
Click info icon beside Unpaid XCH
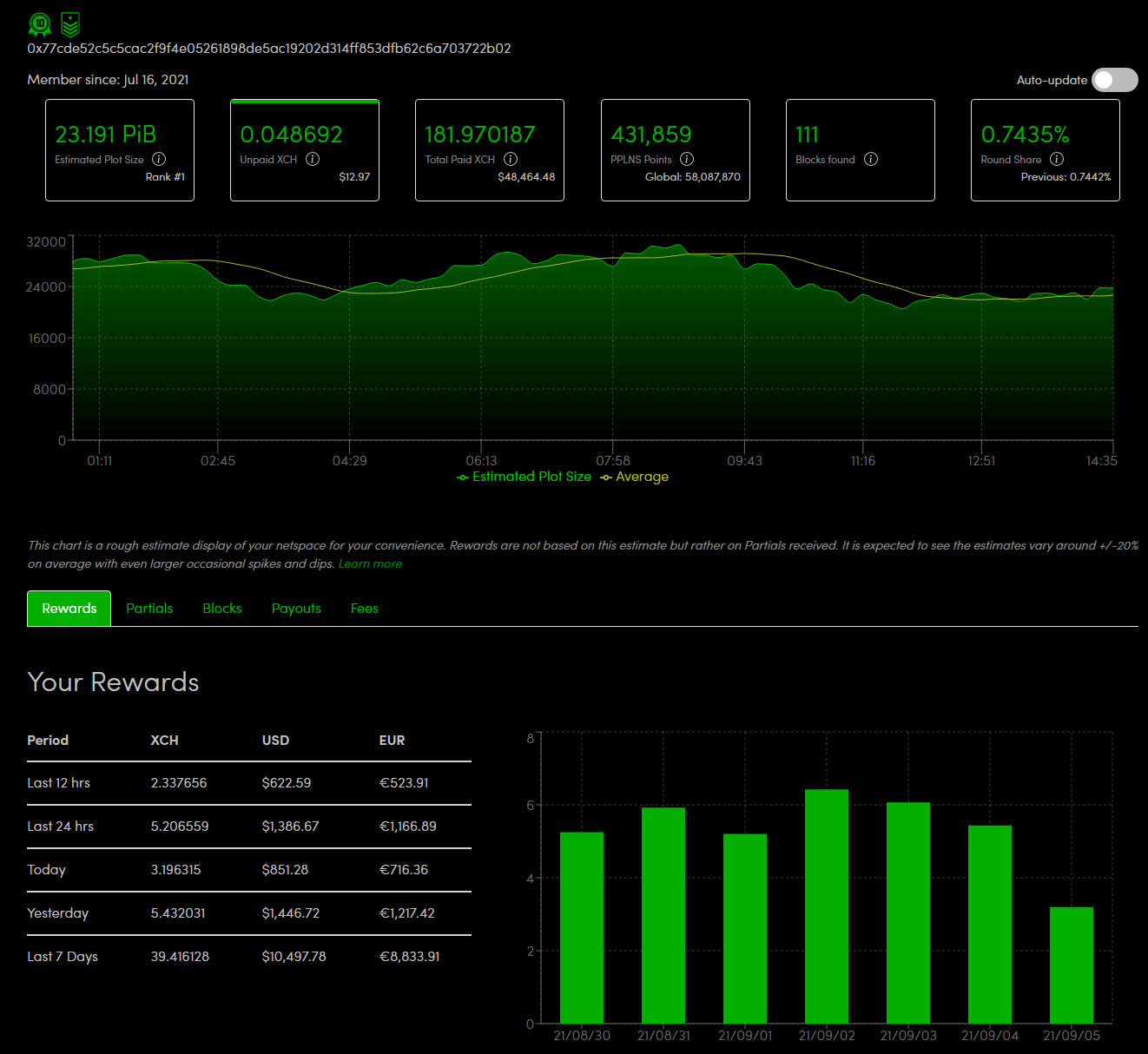point(313,159)
